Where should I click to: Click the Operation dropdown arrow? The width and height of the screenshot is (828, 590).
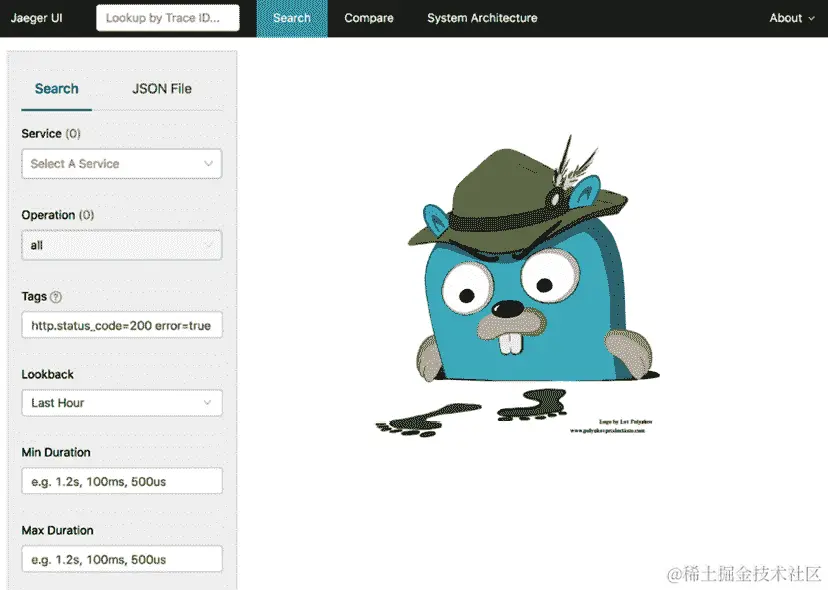click(x=208, y=245)
